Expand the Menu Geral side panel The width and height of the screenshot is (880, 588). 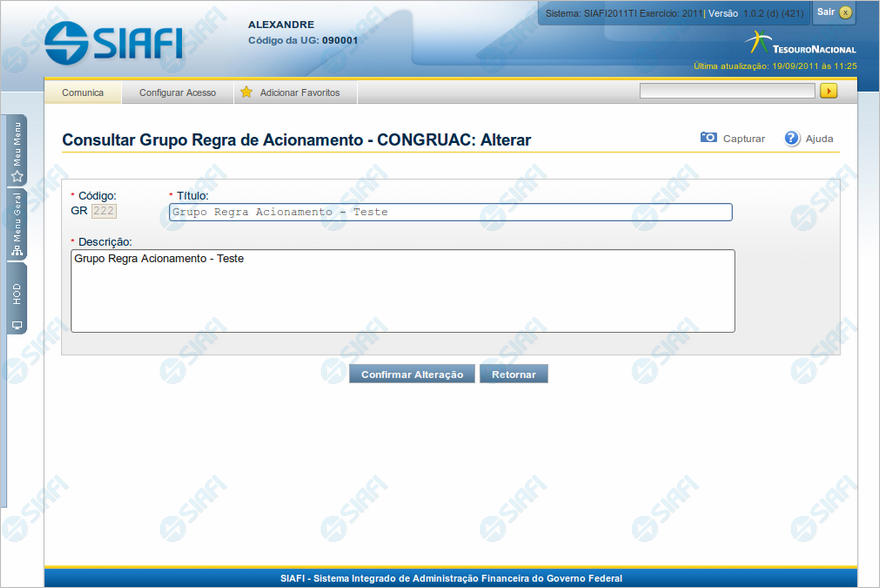[x=16, y=224]
